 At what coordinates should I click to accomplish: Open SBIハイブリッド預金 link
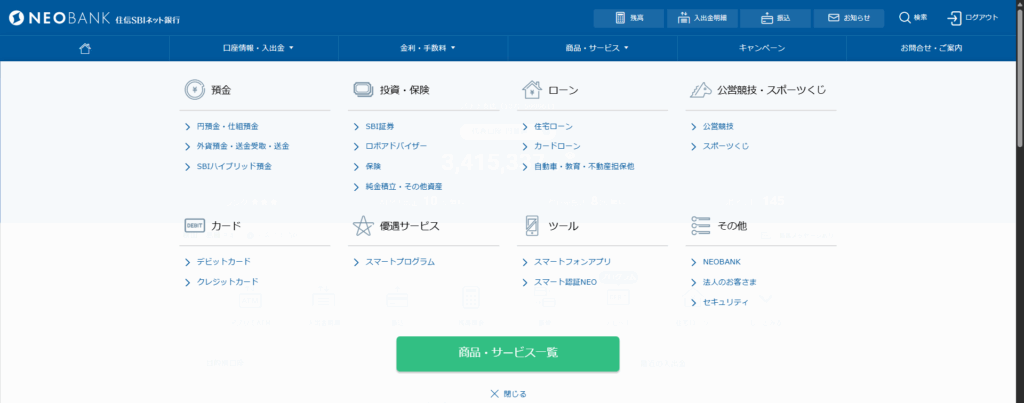click(234, 167)
